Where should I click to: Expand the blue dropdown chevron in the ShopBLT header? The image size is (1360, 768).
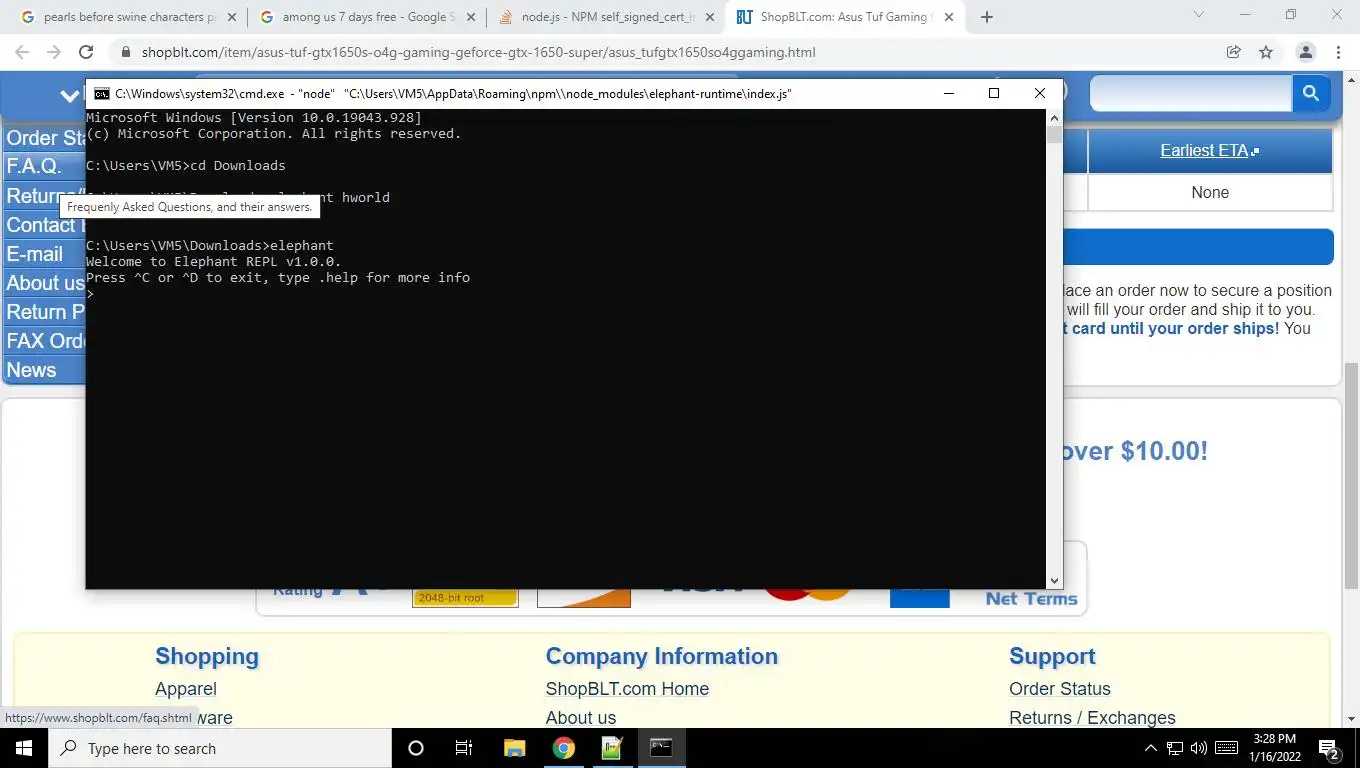click(69, 96)
